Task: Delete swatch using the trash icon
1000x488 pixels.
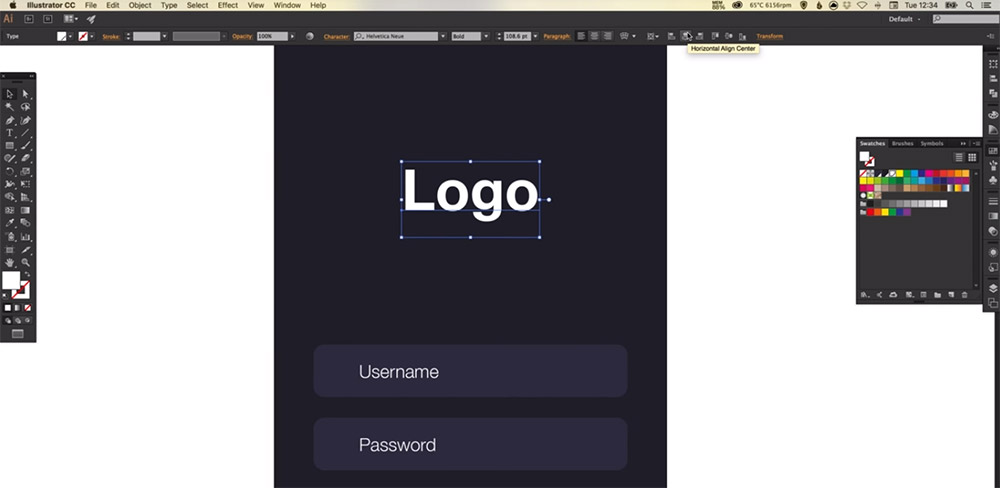Action: [964, 295]
